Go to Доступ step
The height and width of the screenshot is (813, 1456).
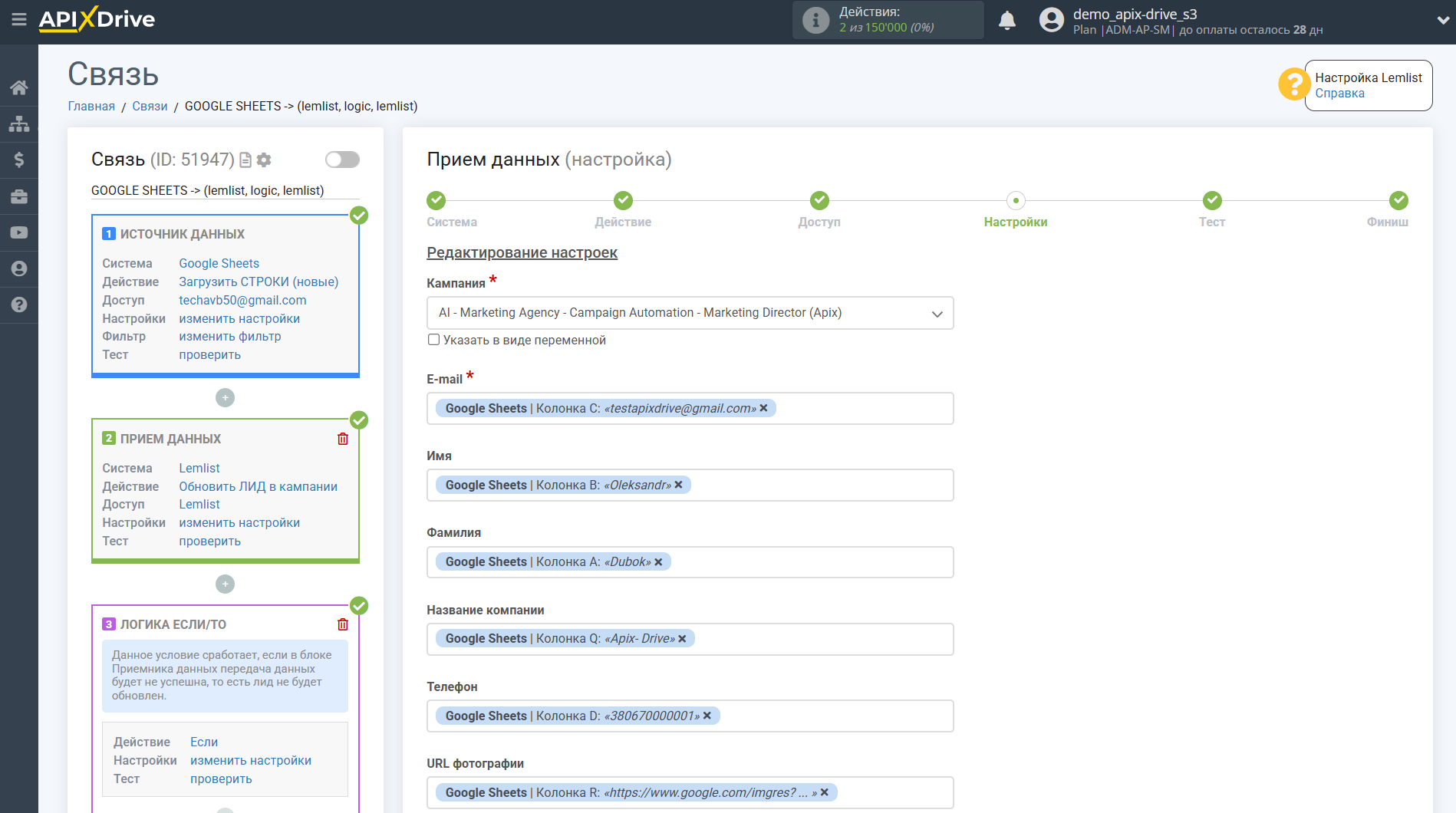click(819, 200)
